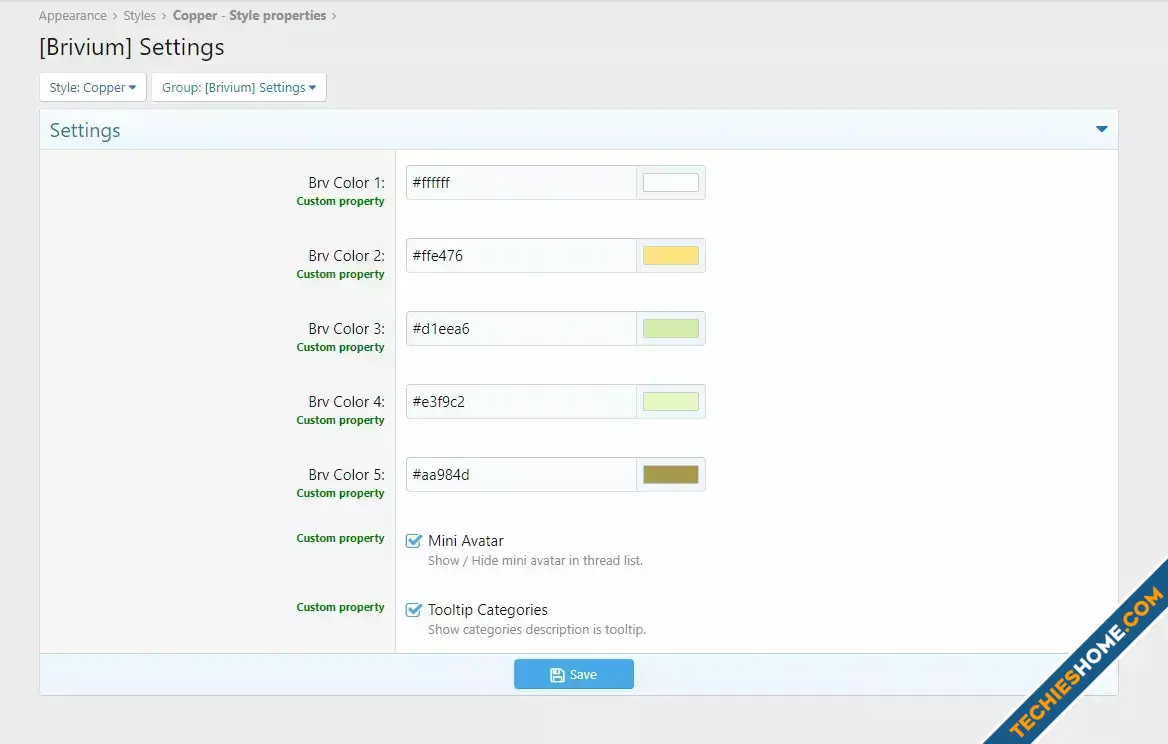
Task: Toggle the Tooltip Categories checkbox
Action: pyautogui.click(x=413, y=610)
